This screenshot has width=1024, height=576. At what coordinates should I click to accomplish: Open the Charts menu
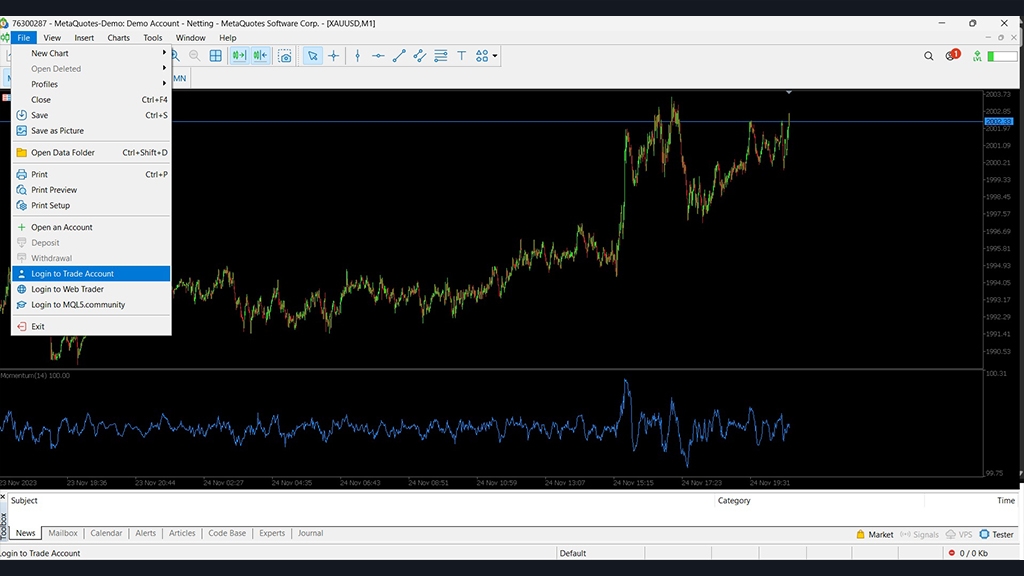[118, 38]
